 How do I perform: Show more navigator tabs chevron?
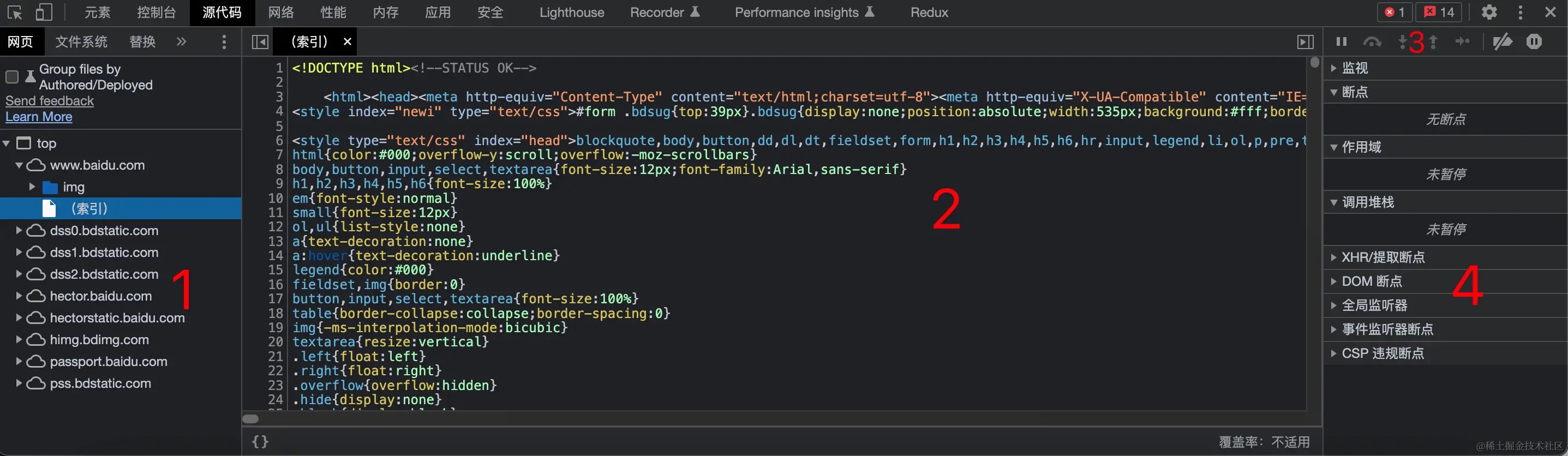[181, 41]
